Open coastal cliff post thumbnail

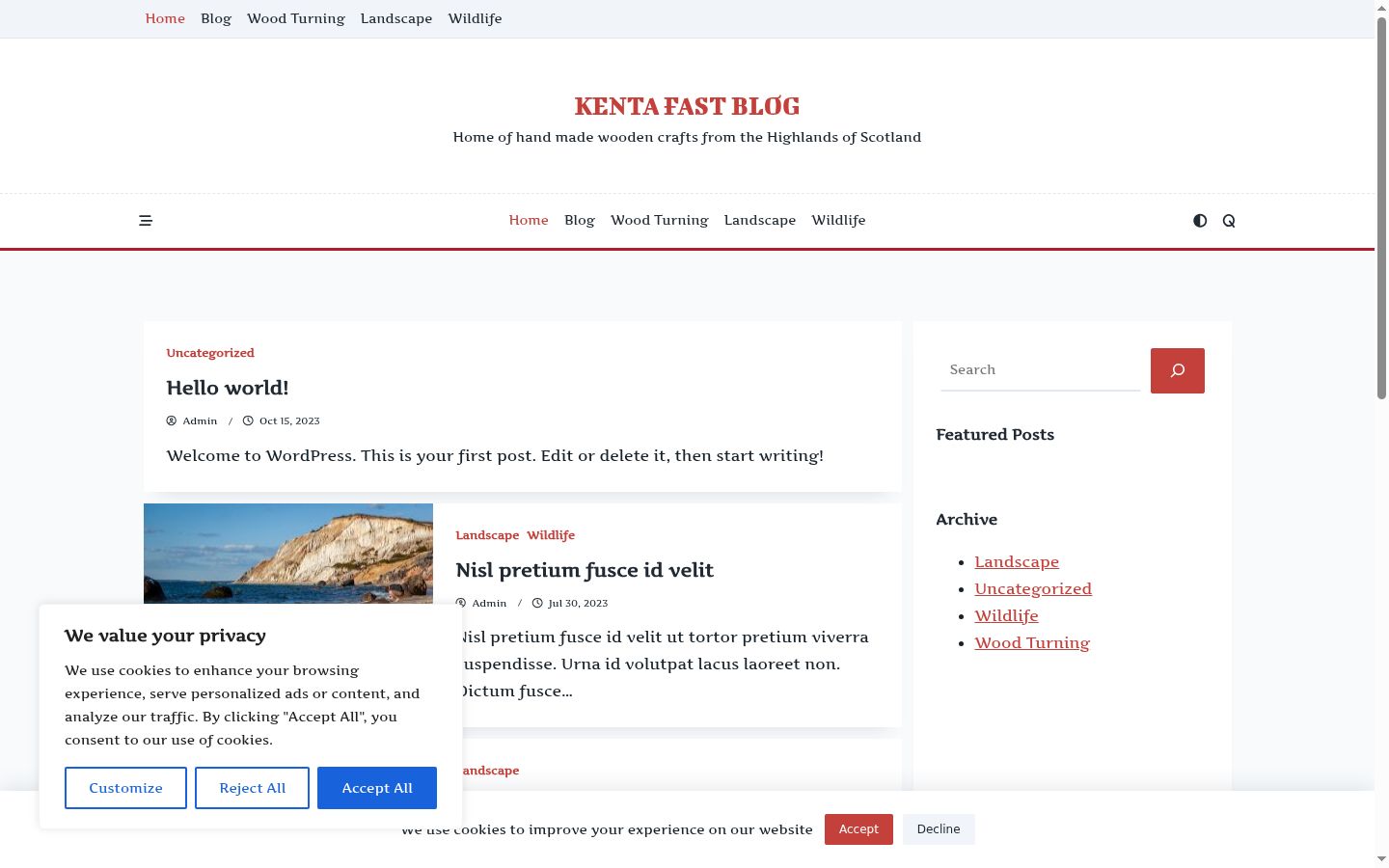pos(288,554)
